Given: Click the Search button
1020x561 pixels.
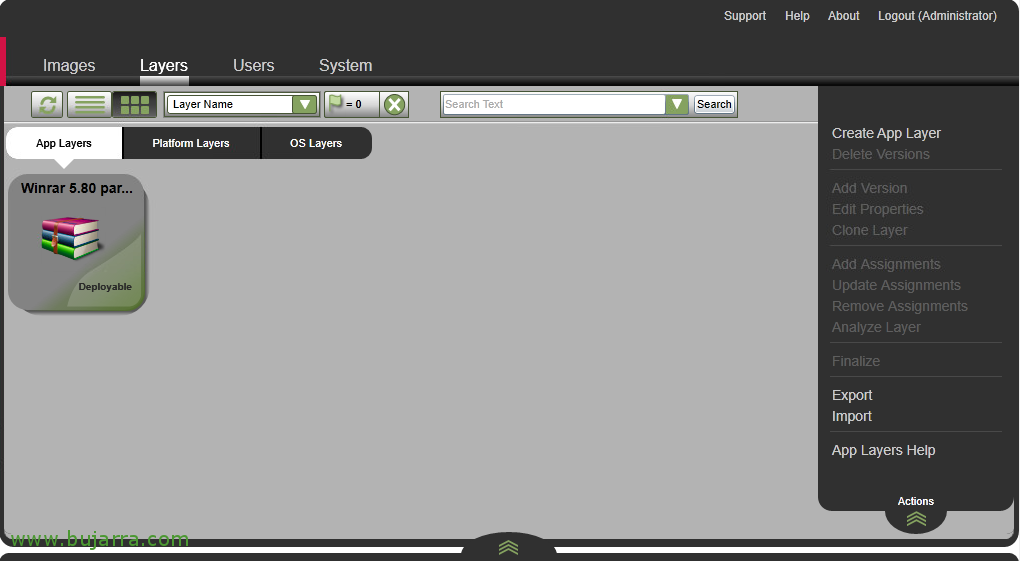Looking at the screenshot, I should (x=714, y=104).
